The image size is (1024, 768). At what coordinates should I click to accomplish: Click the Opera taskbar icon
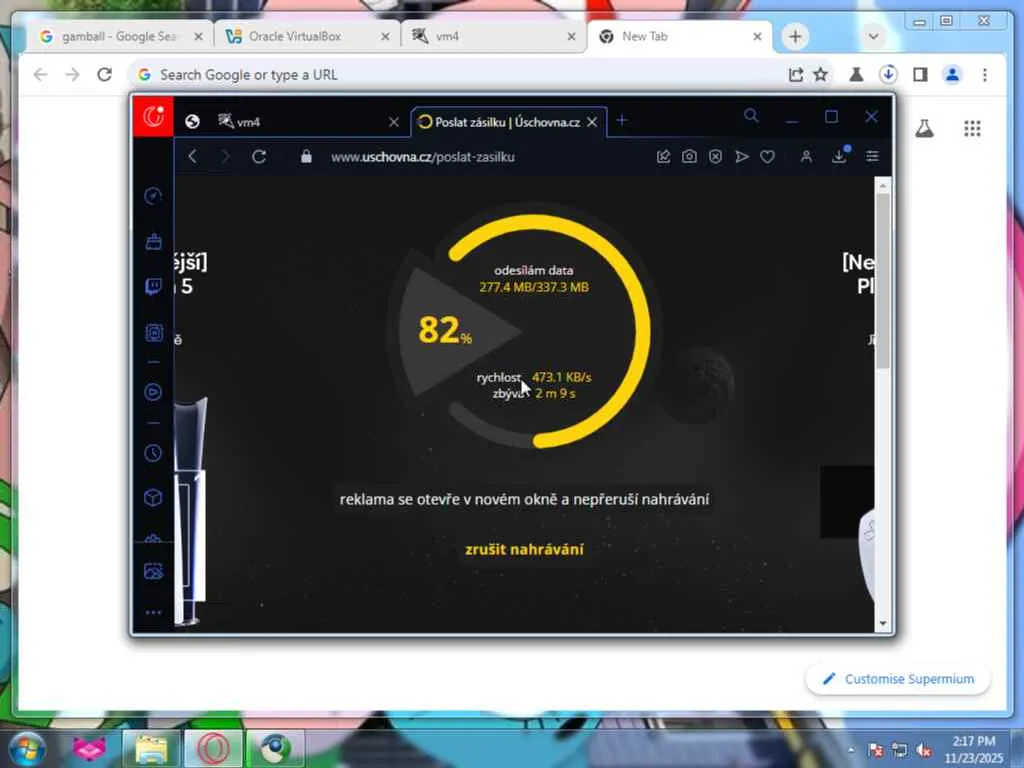214,749
